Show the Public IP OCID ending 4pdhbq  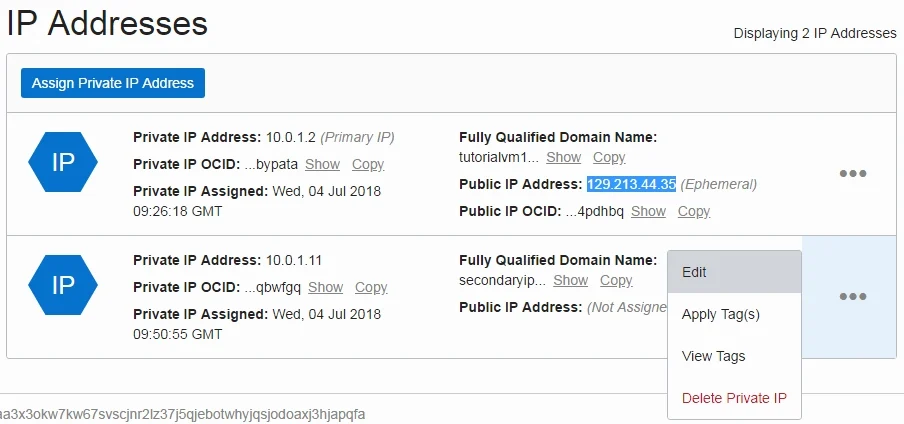coord(648,211)
